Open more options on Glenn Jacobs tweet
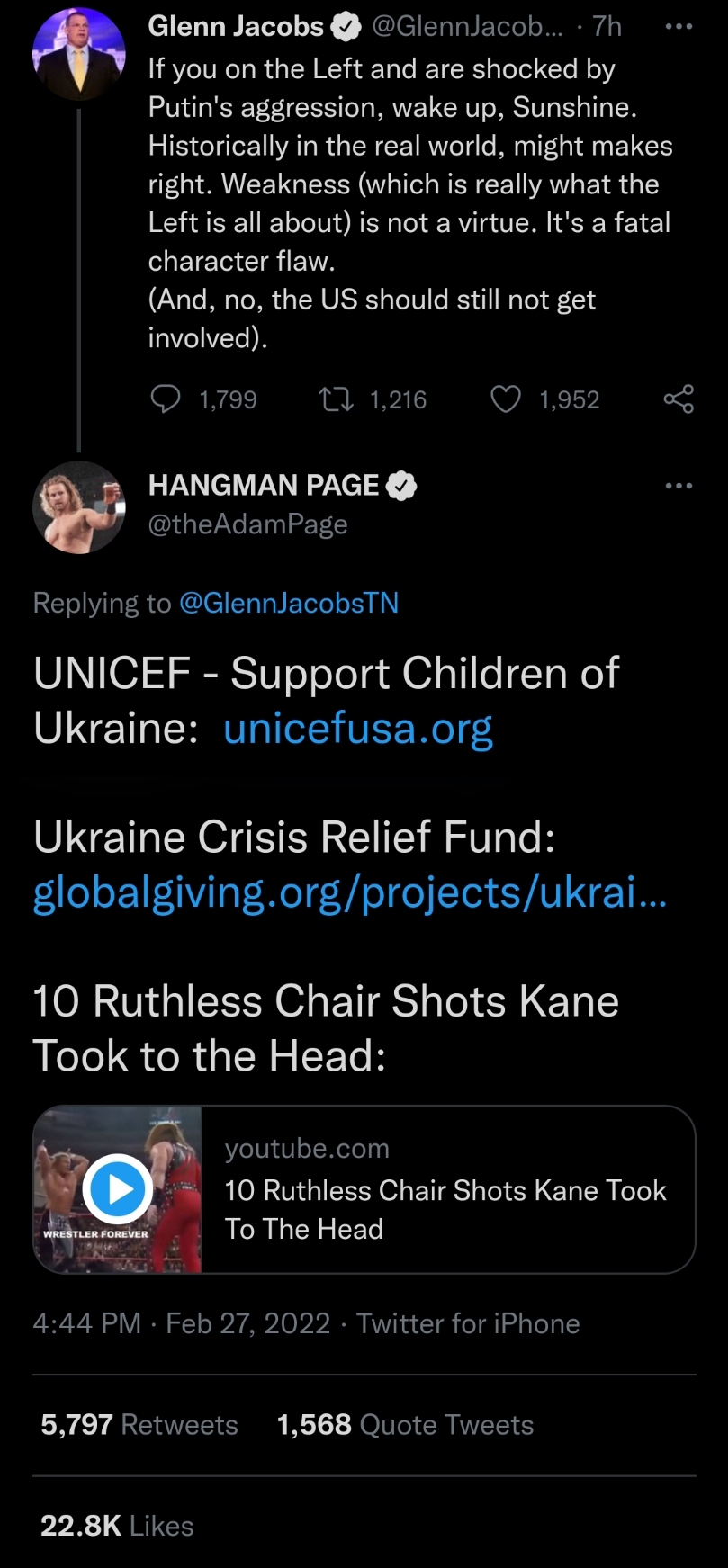Screen dimensions: 728x1568 point(678,27)
